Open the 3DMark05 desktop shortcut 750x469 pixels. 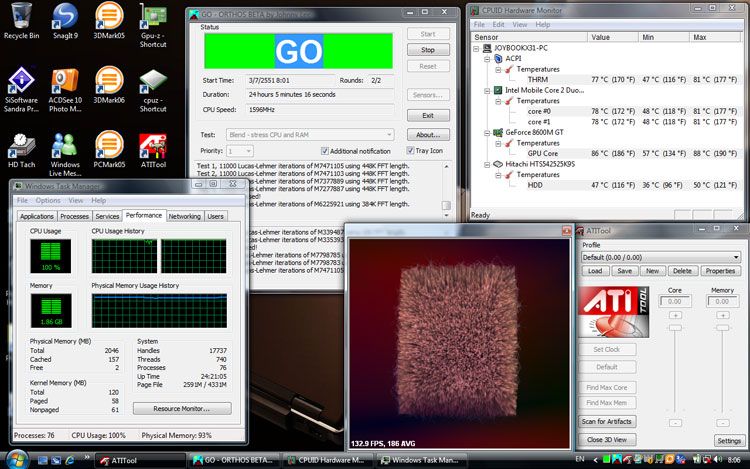click(109, 21)
